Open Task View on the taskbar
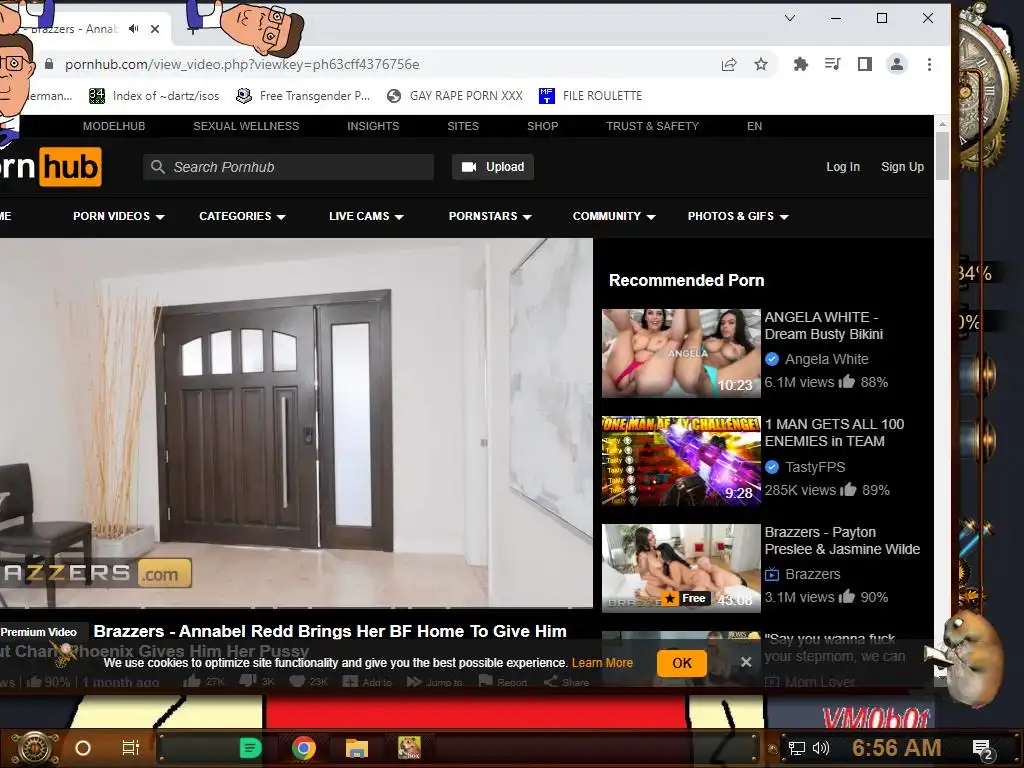1024x768 pixels. (131, 748)
